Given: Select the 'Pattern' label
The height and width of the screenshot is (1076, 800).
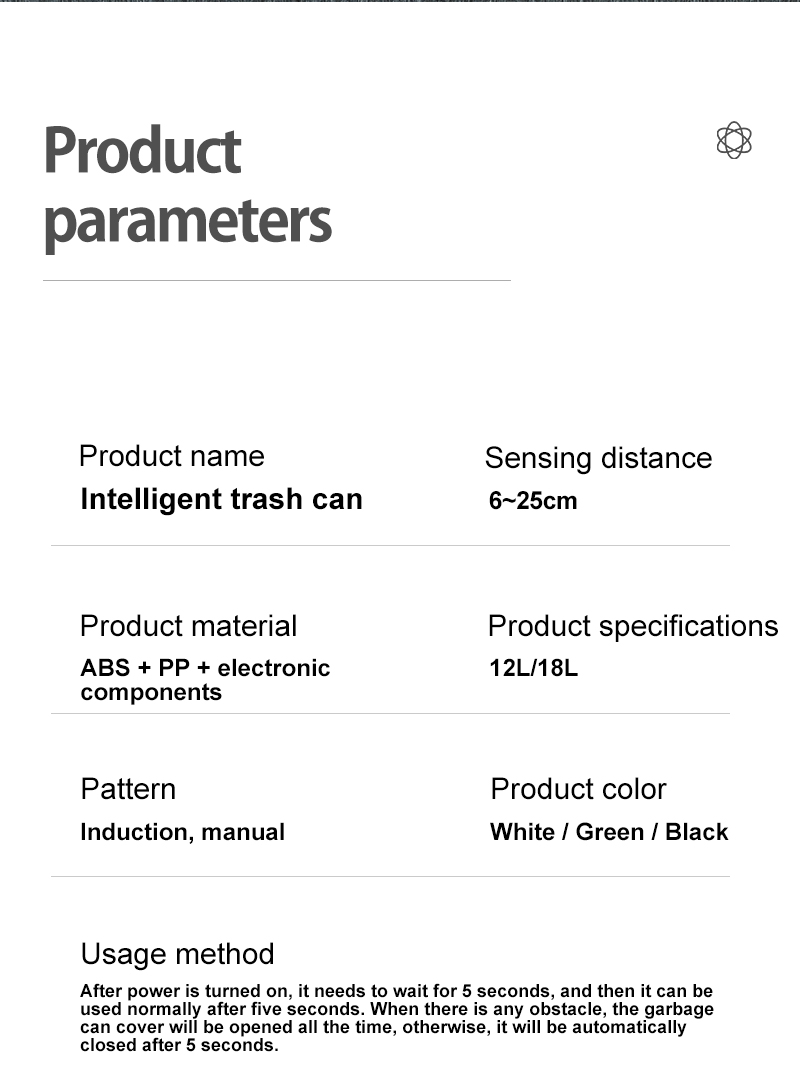Looking at the screenshot, I should pos(128,789).
